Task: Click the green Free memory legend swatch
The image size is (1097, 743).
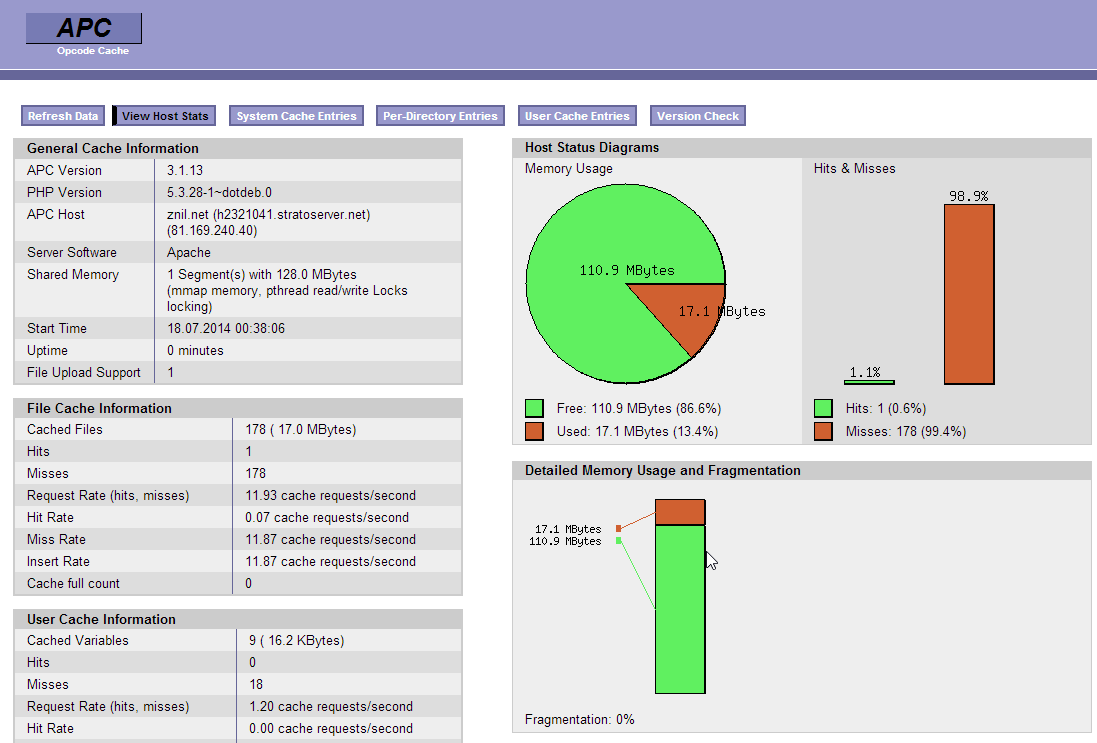Action: pyautogui.click(x=534, y=408)
